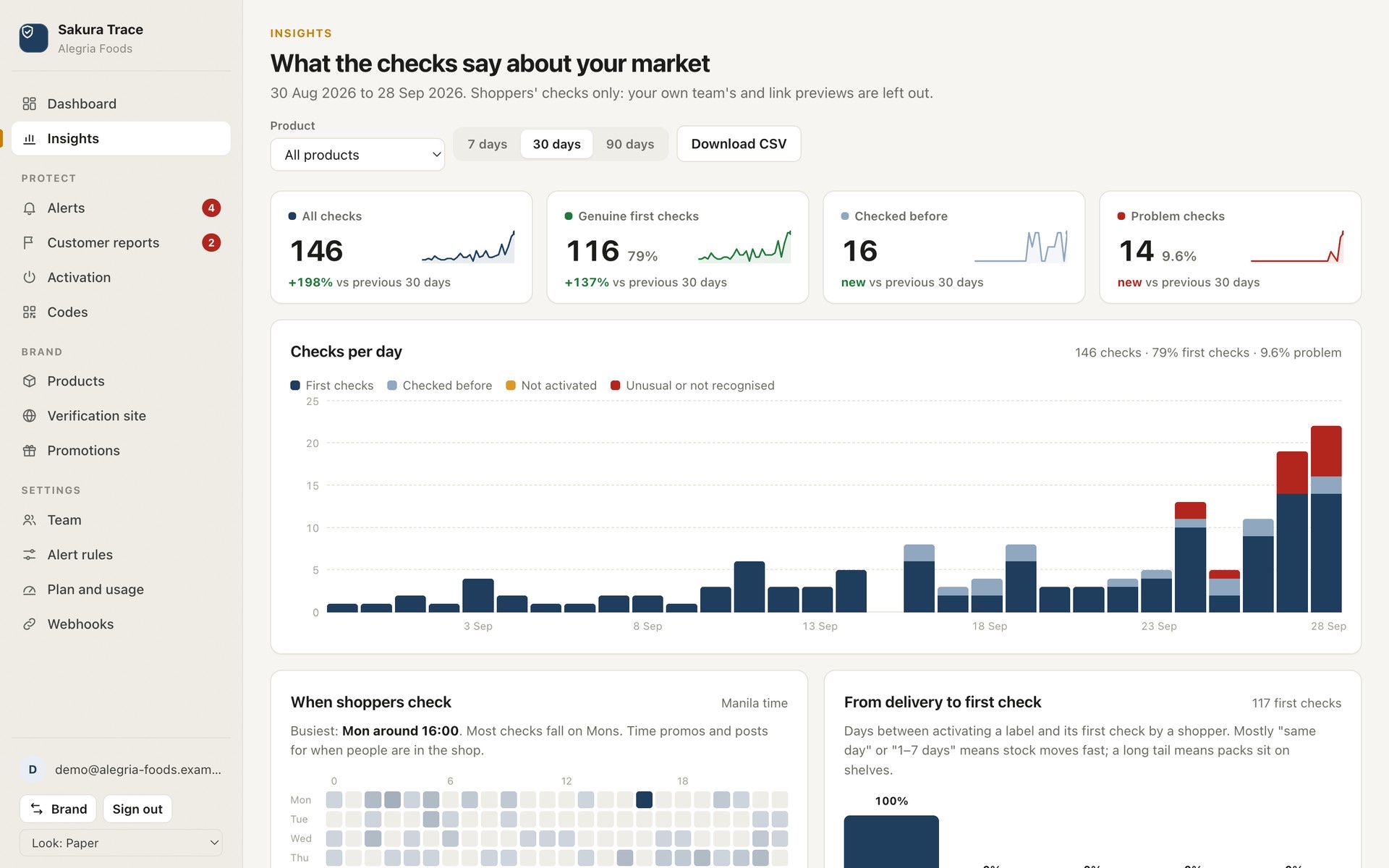Go to Verification site
The image size is (1389, 868).
pos(121,416)
